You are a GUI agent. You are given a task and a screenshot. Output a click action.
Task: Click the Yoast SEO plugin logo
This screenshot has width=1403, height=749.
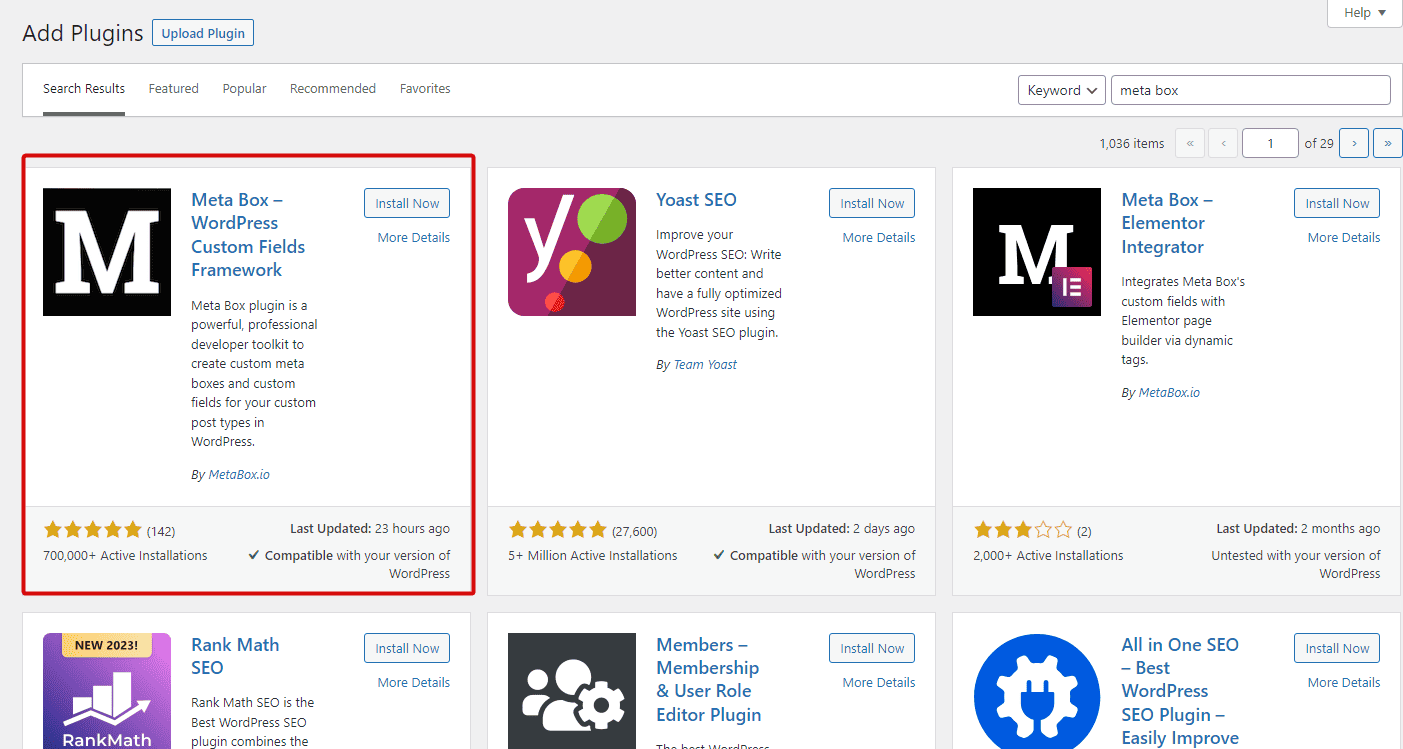point(572,252)
